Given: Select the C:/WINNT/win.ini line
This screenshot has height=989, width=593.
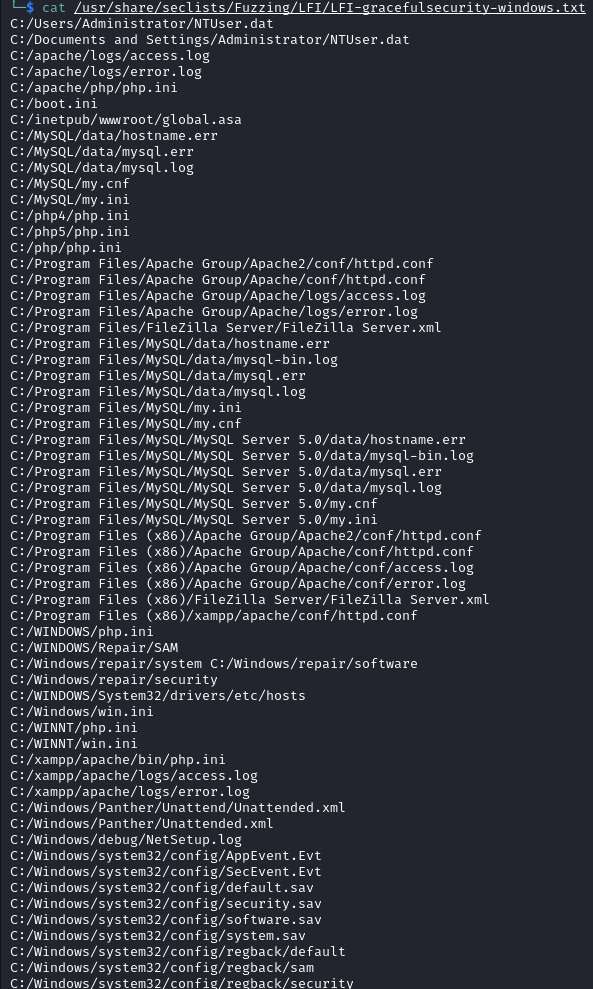Looking at the screenshot, I should (x=73, y=744).
